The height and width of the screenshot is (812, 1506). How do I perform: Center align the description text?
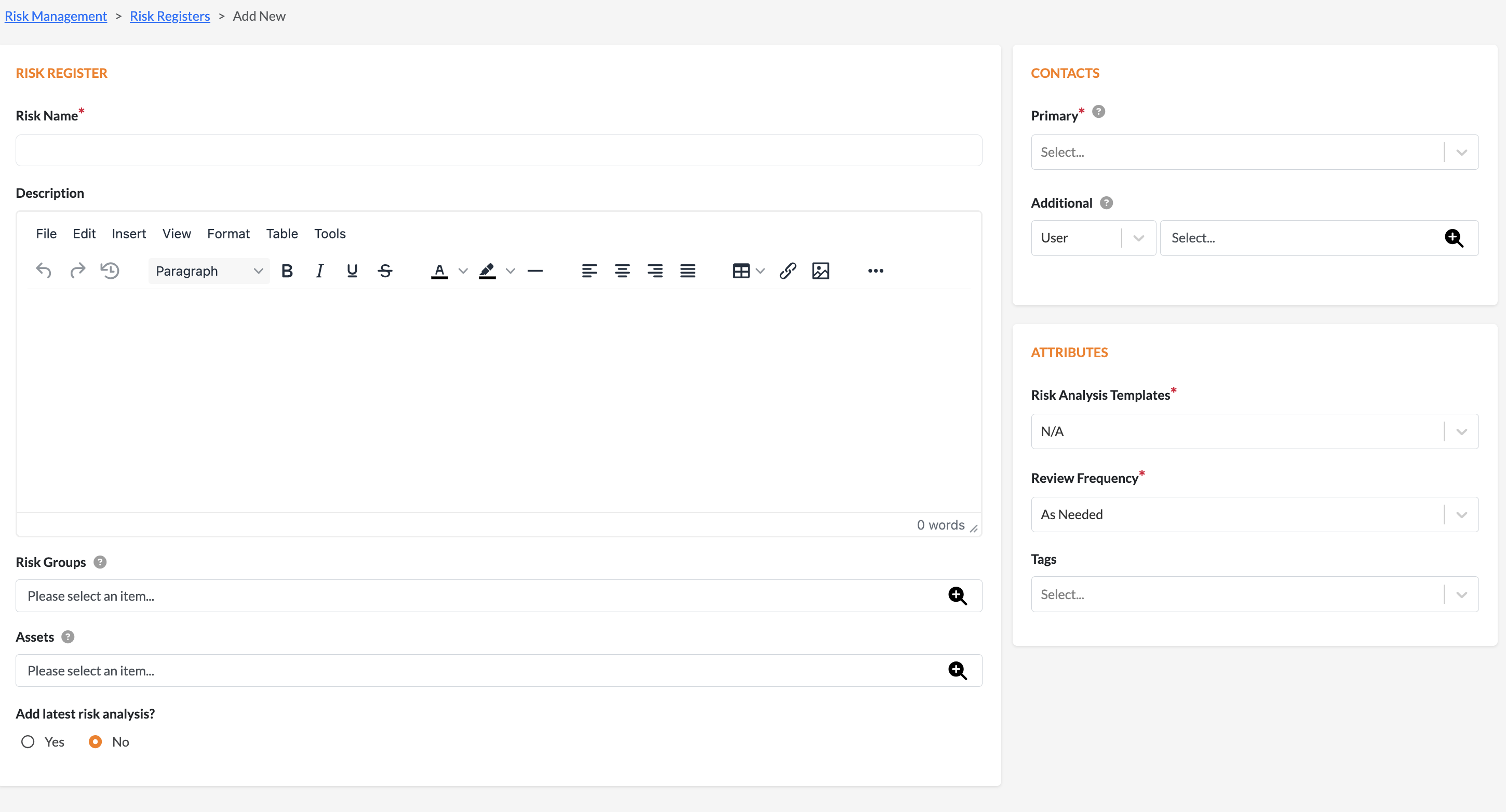[x=622, y=270]
